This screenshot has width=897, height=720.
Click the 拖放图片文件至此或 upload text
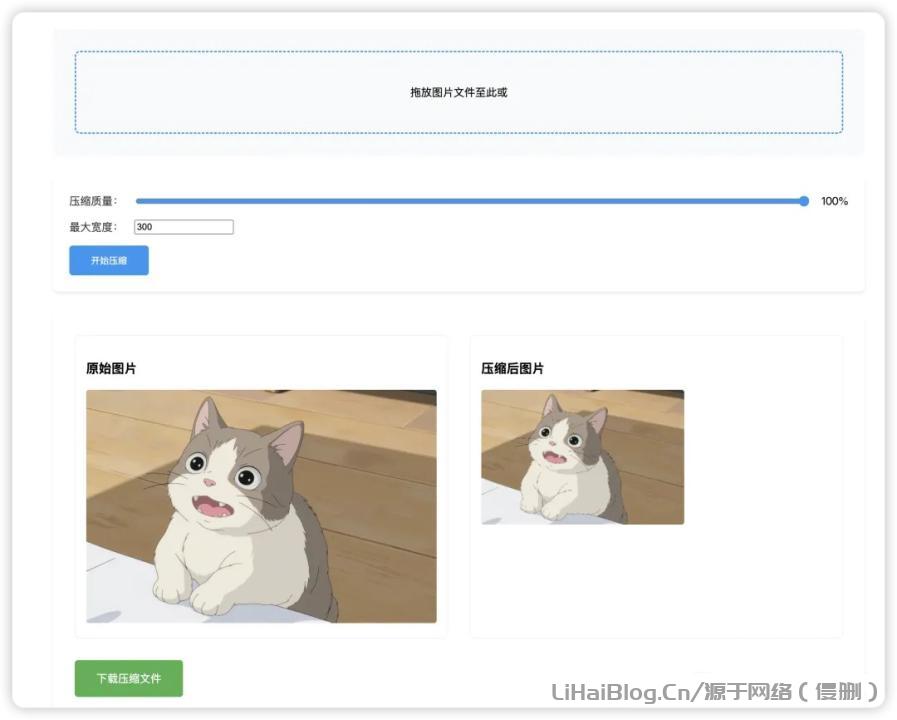pyautogui.click(x=458, y=92)
